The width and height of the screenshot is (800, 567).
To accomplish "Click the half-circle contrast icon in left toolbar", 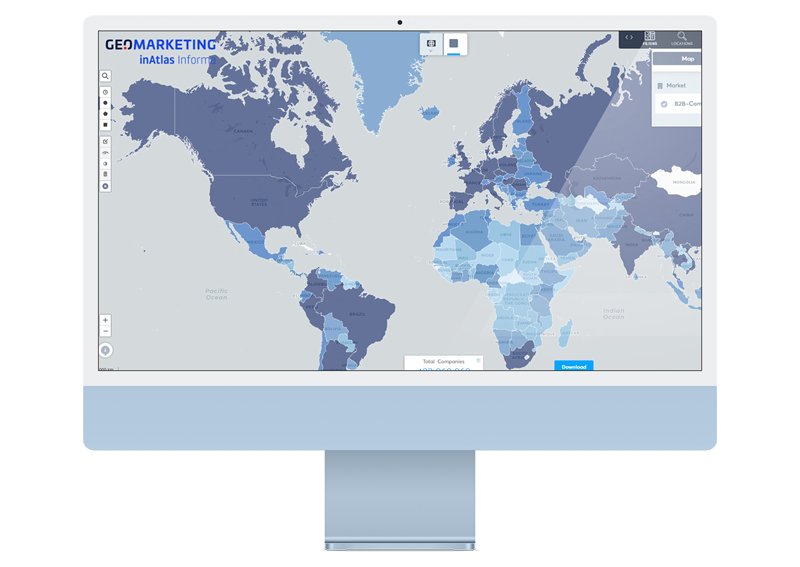I will tap(105, 164).
